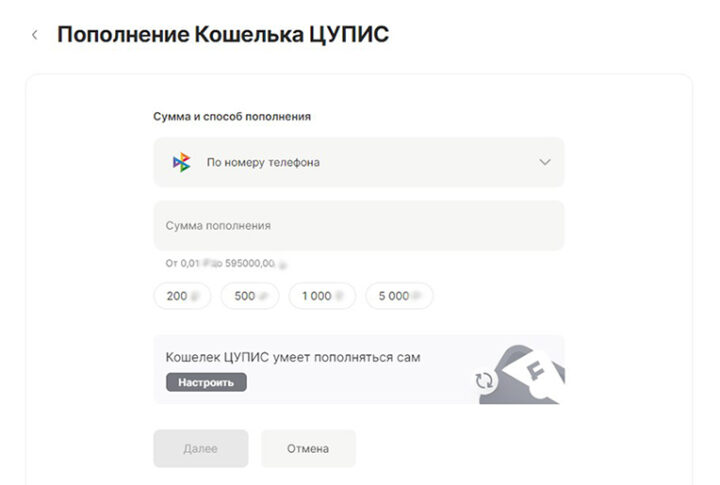Click the 'Настроить' auto top-up button
This screenshot has width=720, height=485.
click(206, 382)
